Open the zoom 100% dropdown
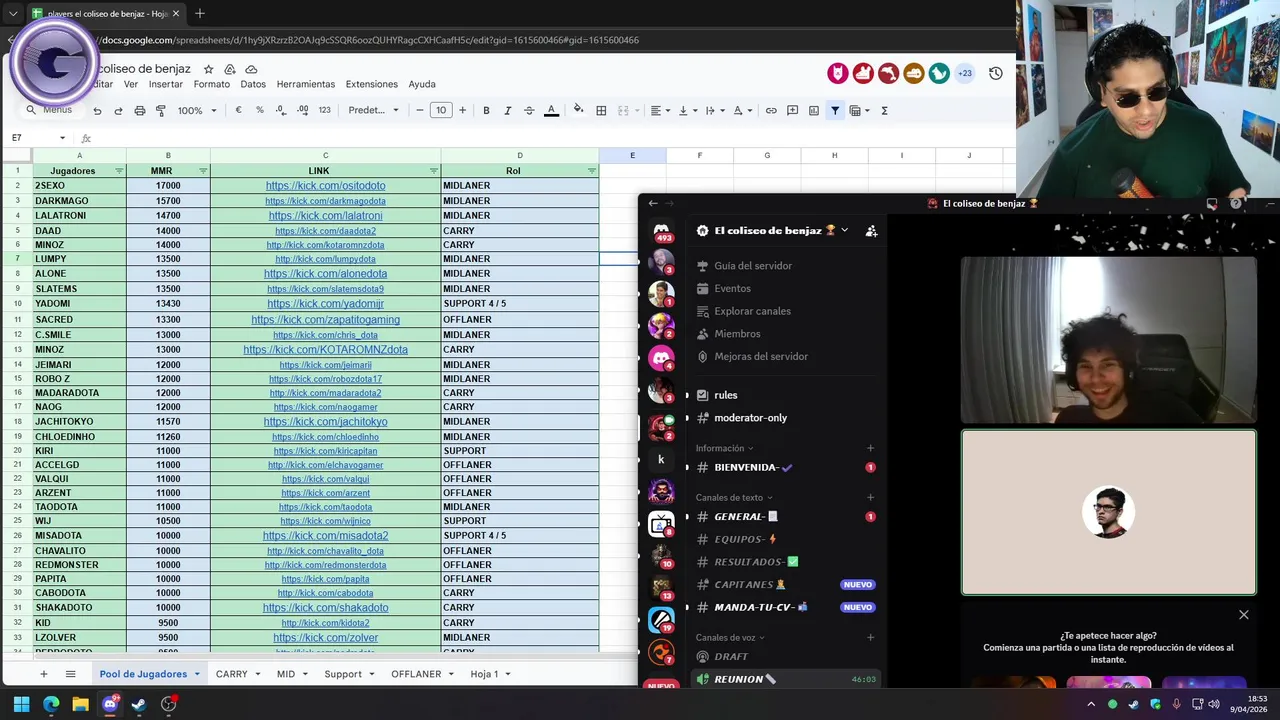 coord(197,111)
